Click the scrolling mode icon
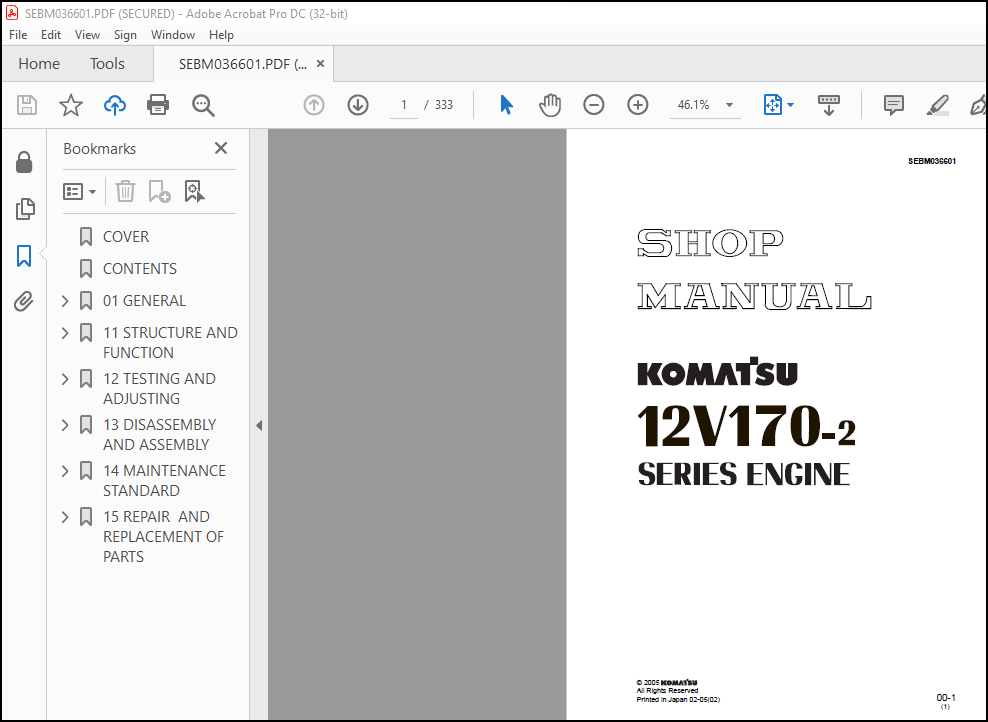This screenshot has height=722, width=988. pyautogui.click(x=829, y=105)
